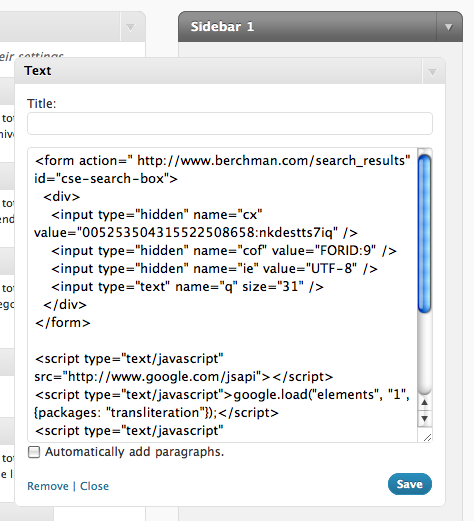Click the closing </form> tag line
The width and height of the screenshot is (474, 521).
pyautogui.click(x=63, y=323)
